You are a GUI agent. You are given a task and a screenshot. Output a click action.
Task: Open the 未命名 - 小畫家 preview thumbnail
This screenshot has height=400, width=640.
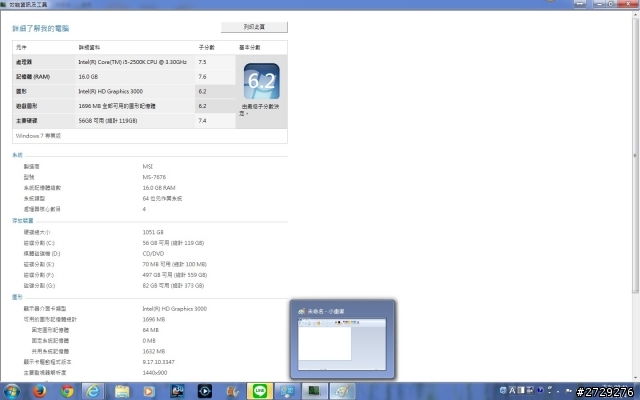click(342, 344)
